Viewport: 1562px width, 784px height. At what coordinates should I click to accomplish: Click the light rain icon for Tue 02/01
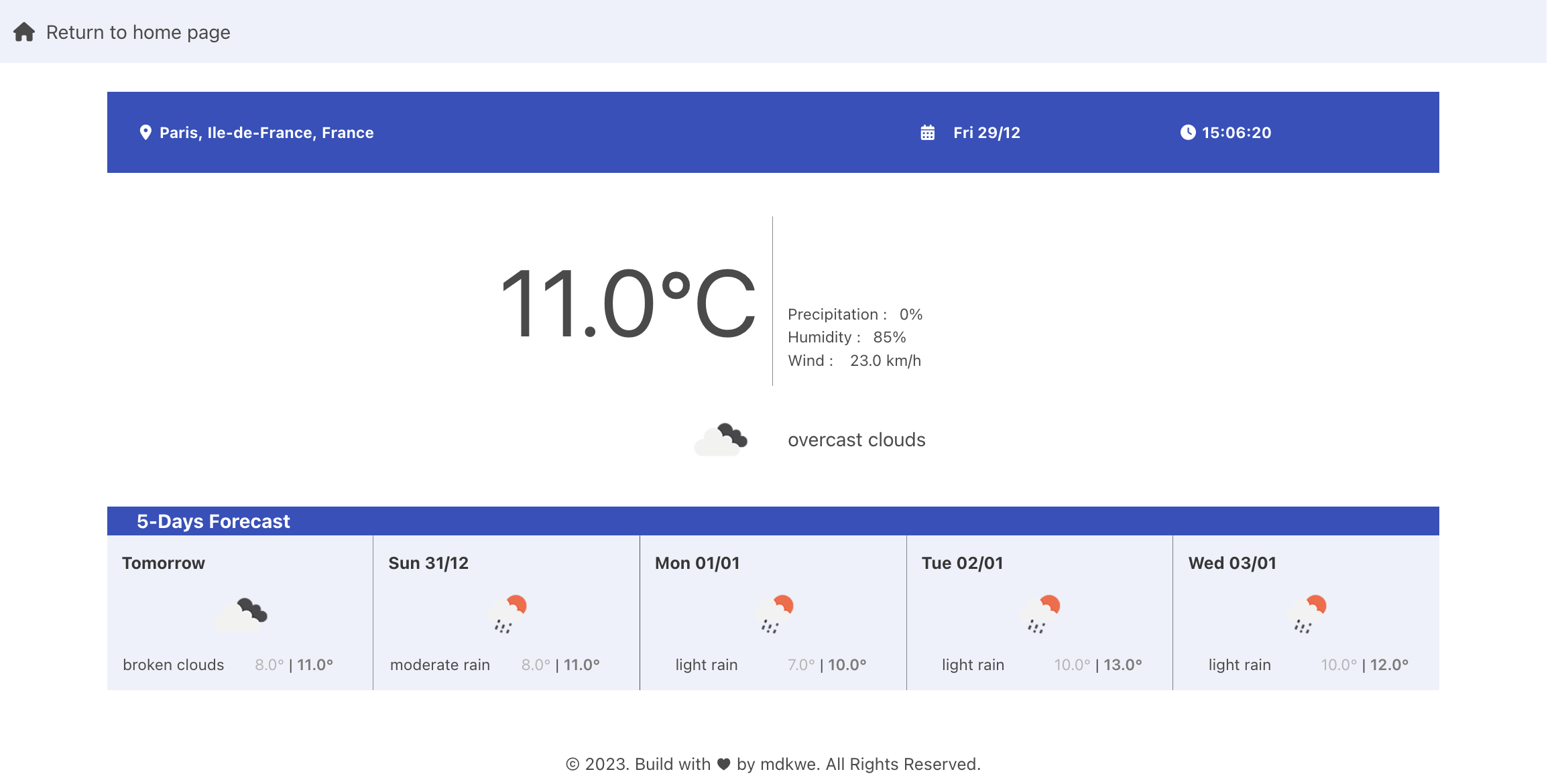click(1040, 613)
